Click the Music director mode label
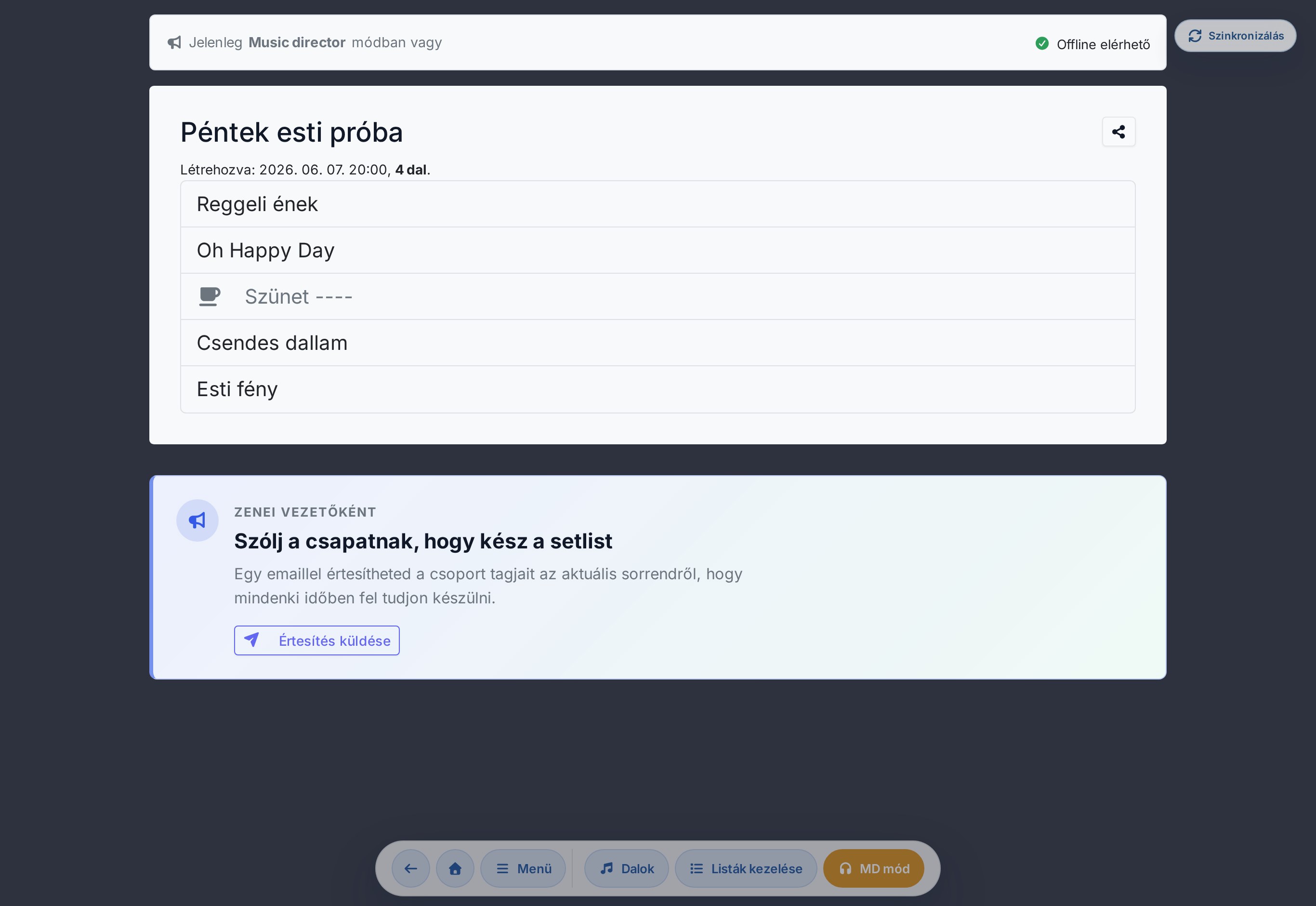 pos(297,42)
